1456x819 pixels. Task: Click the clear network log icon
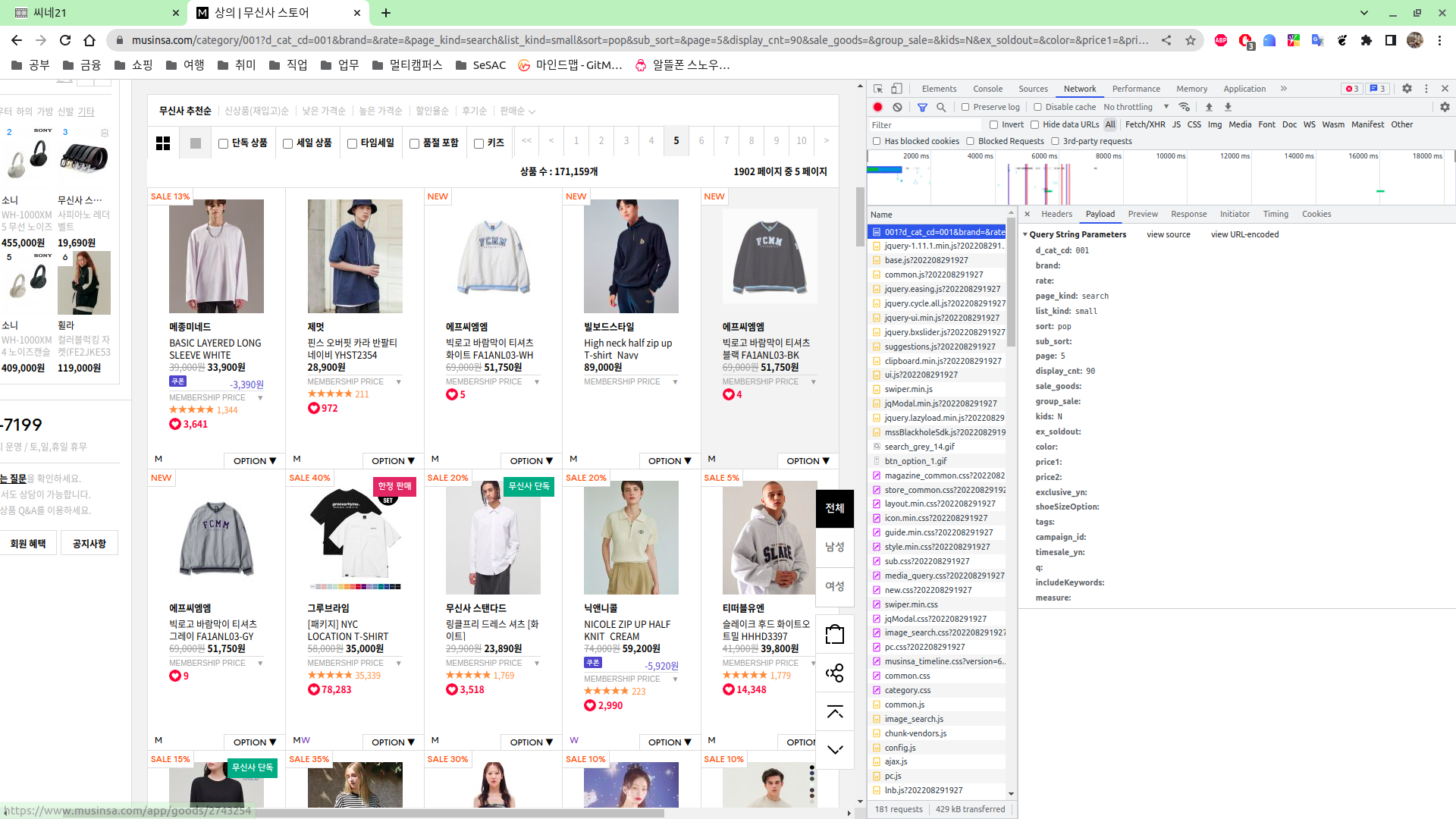(x=897, y=107)
